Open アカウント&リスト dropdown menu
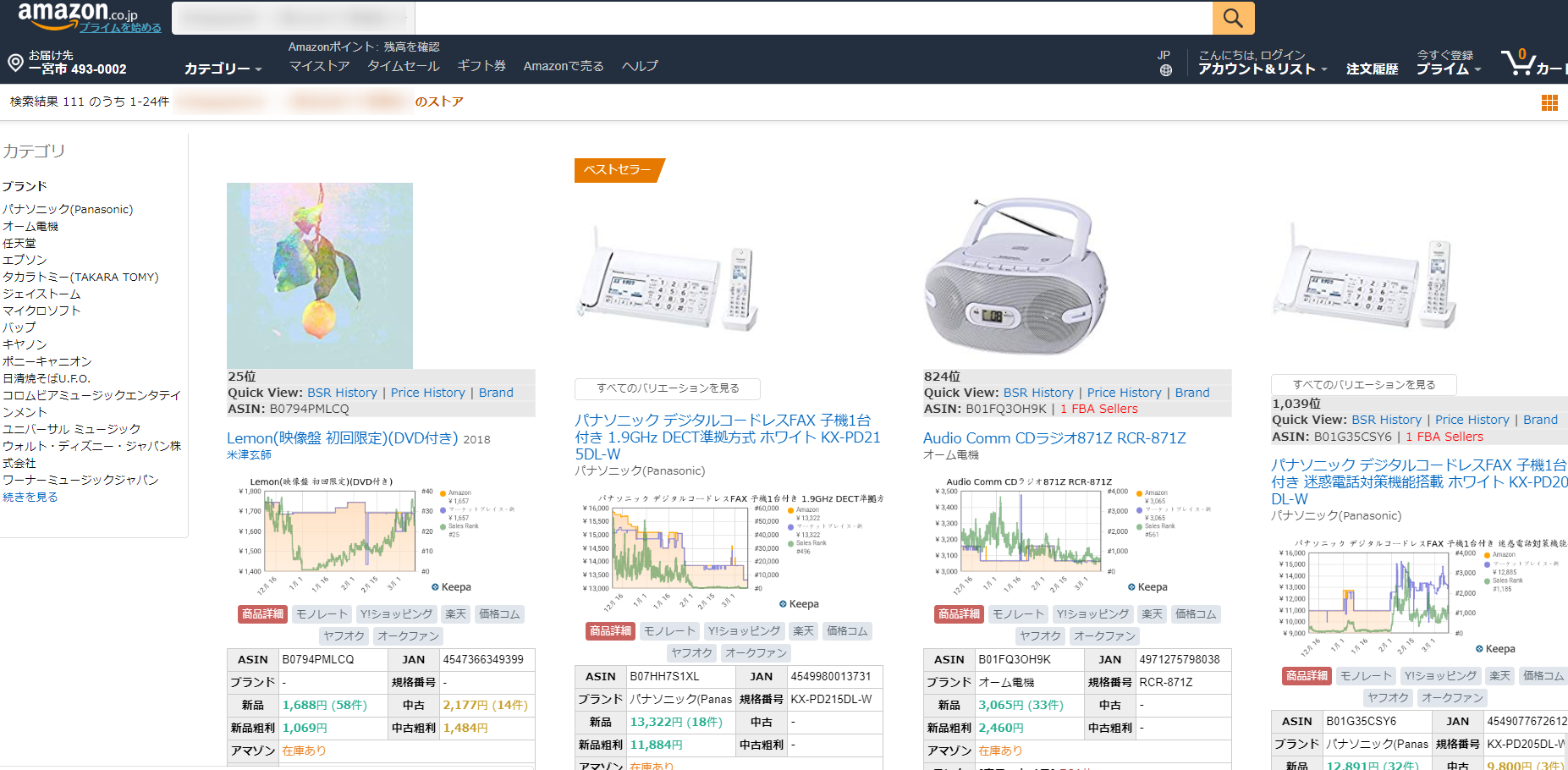 (1262, 69)
